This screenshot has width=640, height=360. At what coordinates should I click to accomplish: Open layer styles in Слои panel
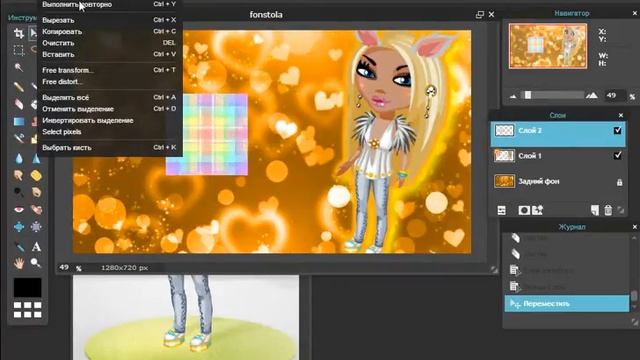point(537,210)
